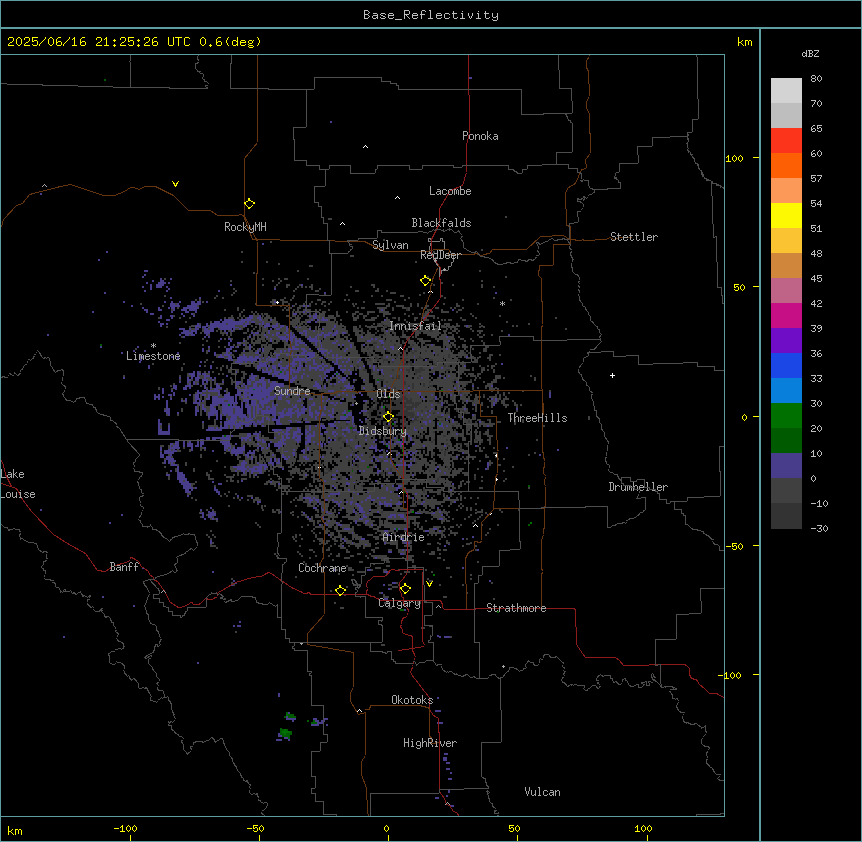Click the Sylvan label

coord(390,245)
